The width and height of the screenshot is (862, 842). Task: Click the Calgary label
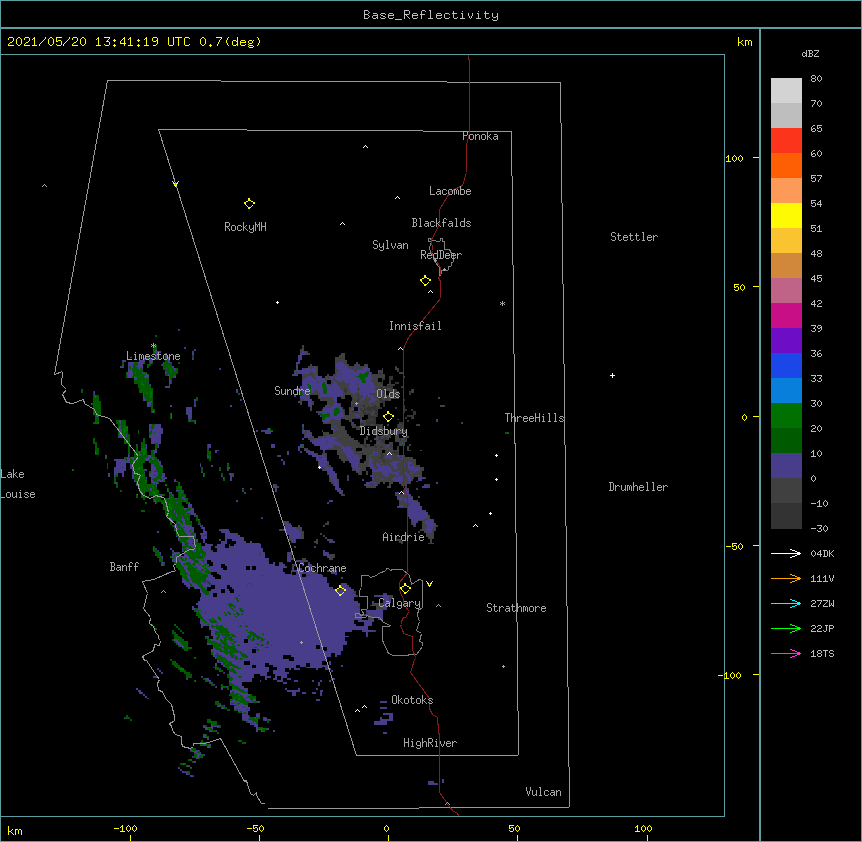[399, 603]
